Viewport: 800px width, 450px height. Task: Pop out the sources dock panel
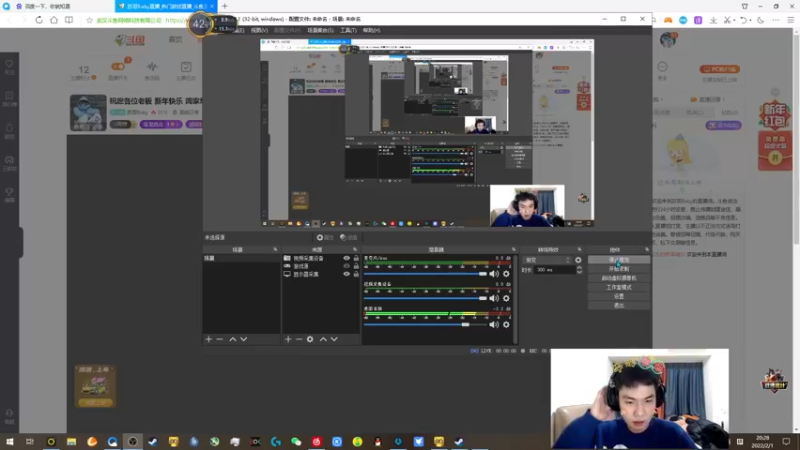pyautogui.click(x=355, y=249)
